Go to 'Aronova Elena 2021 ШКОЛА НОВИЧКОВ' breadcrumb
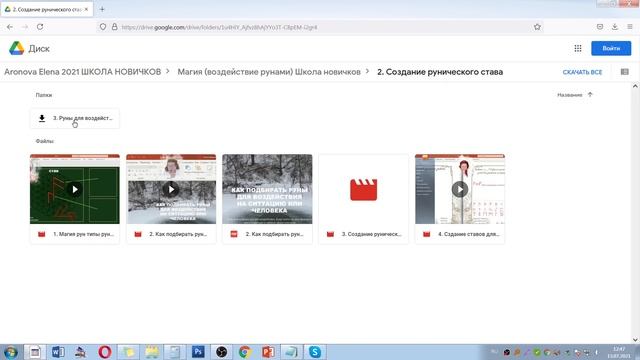640x360 pixels. tap(82, 72)
